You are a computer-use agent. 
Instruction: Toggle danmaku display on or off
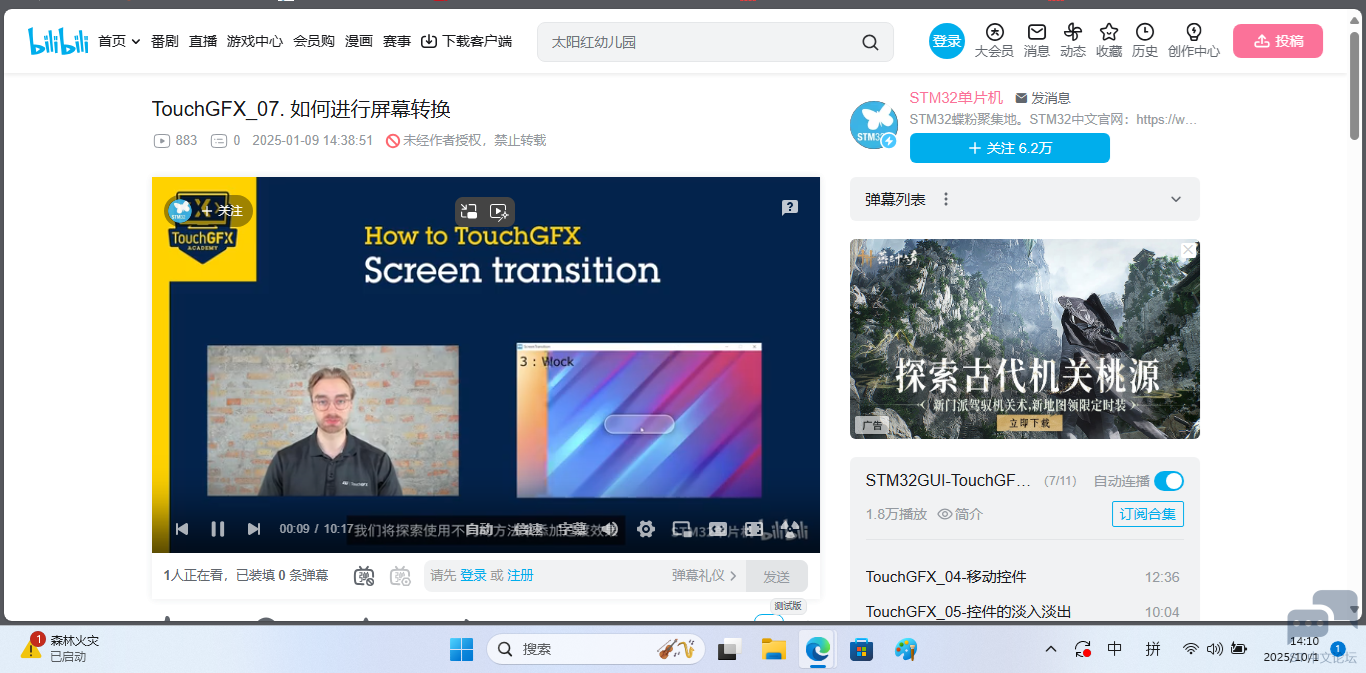[364, 576]
